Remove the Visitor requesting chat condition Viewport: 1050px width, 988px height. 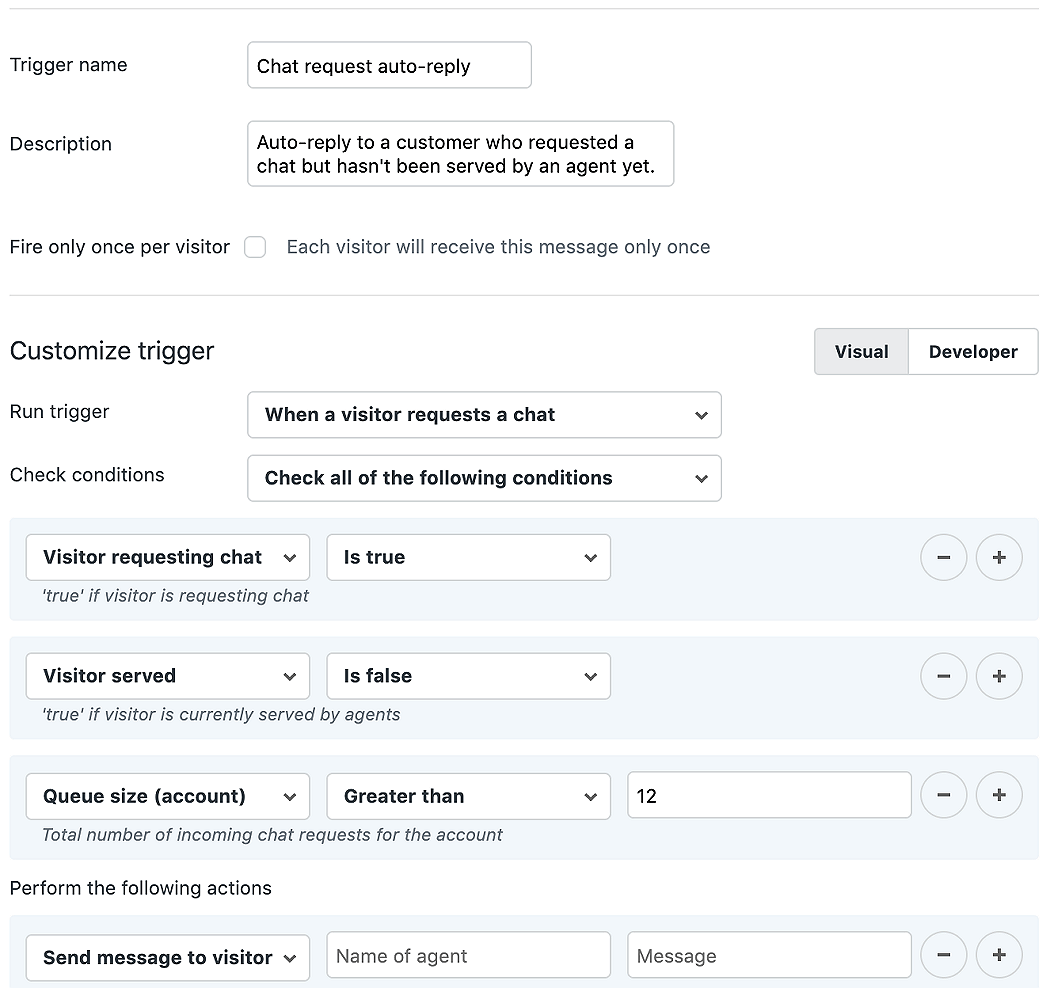[x=943, y=557]
